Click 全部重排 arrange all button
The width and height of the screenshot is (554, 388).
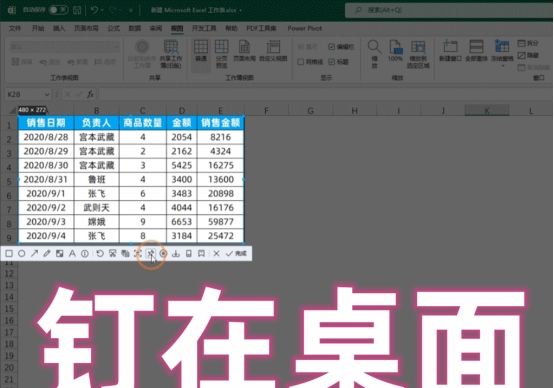click(476, 52)
